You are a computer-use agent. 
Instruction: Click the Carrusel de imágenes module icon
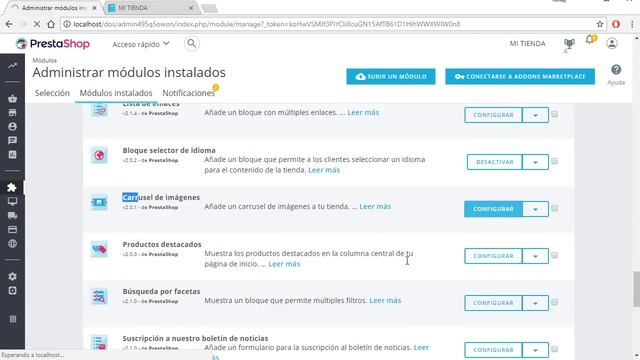point(99,202)
